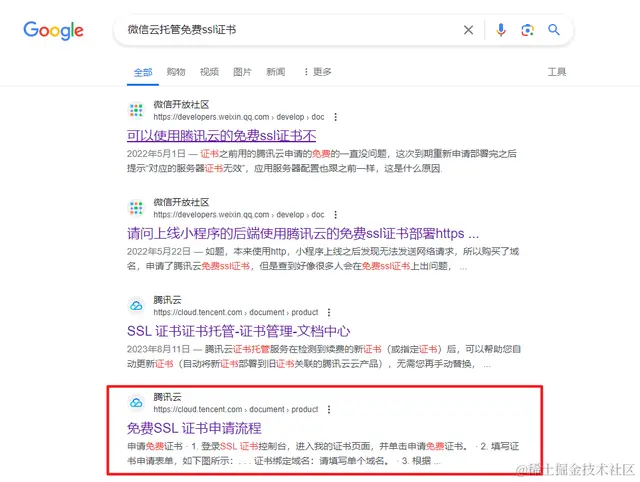Open options menu for 请问上线小程序的后端 result
This screenshot has width=640, height=482.
[336, 215]
